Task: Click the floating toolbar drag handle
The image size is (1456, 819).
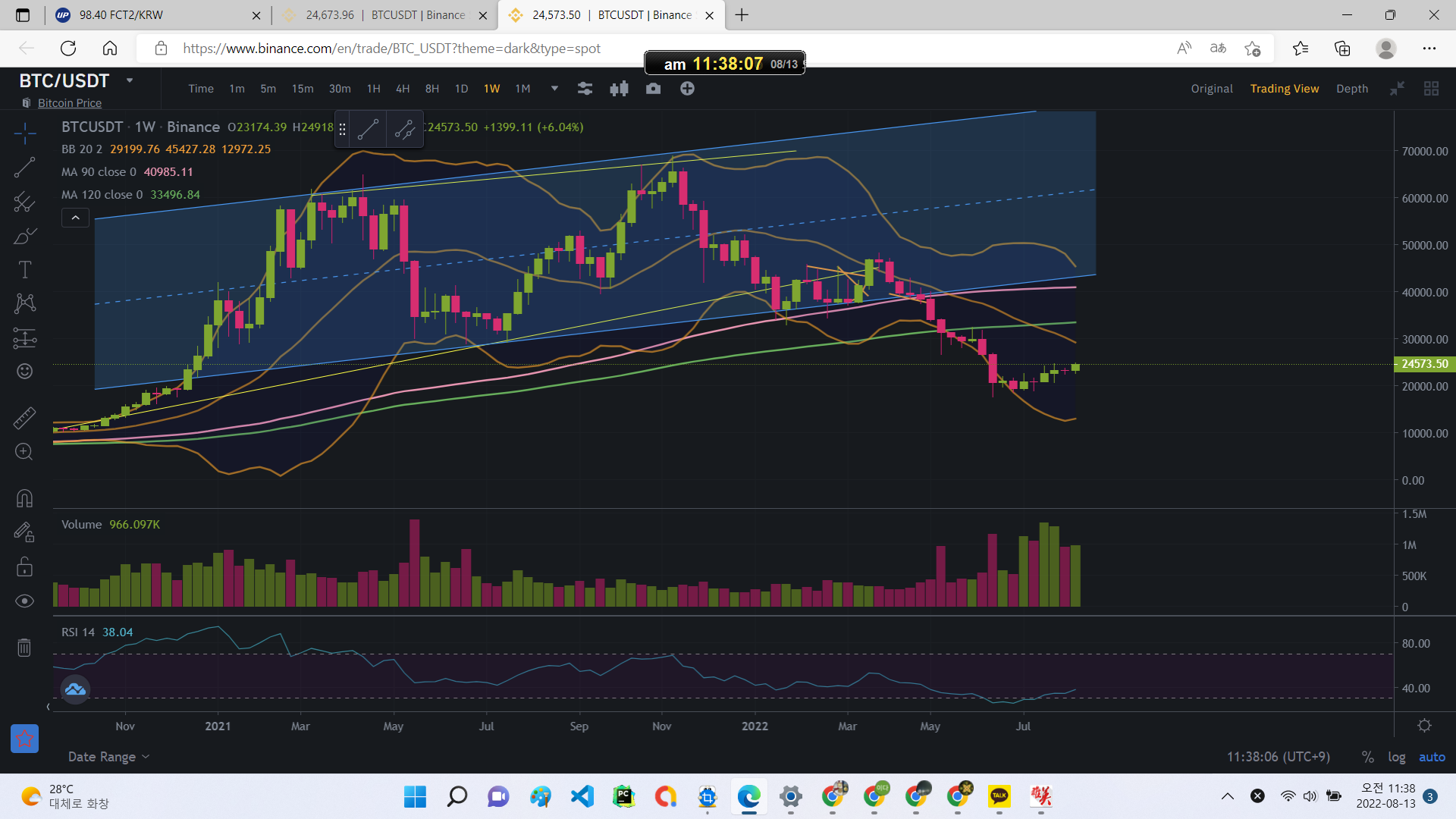Action: click(343, 130)
